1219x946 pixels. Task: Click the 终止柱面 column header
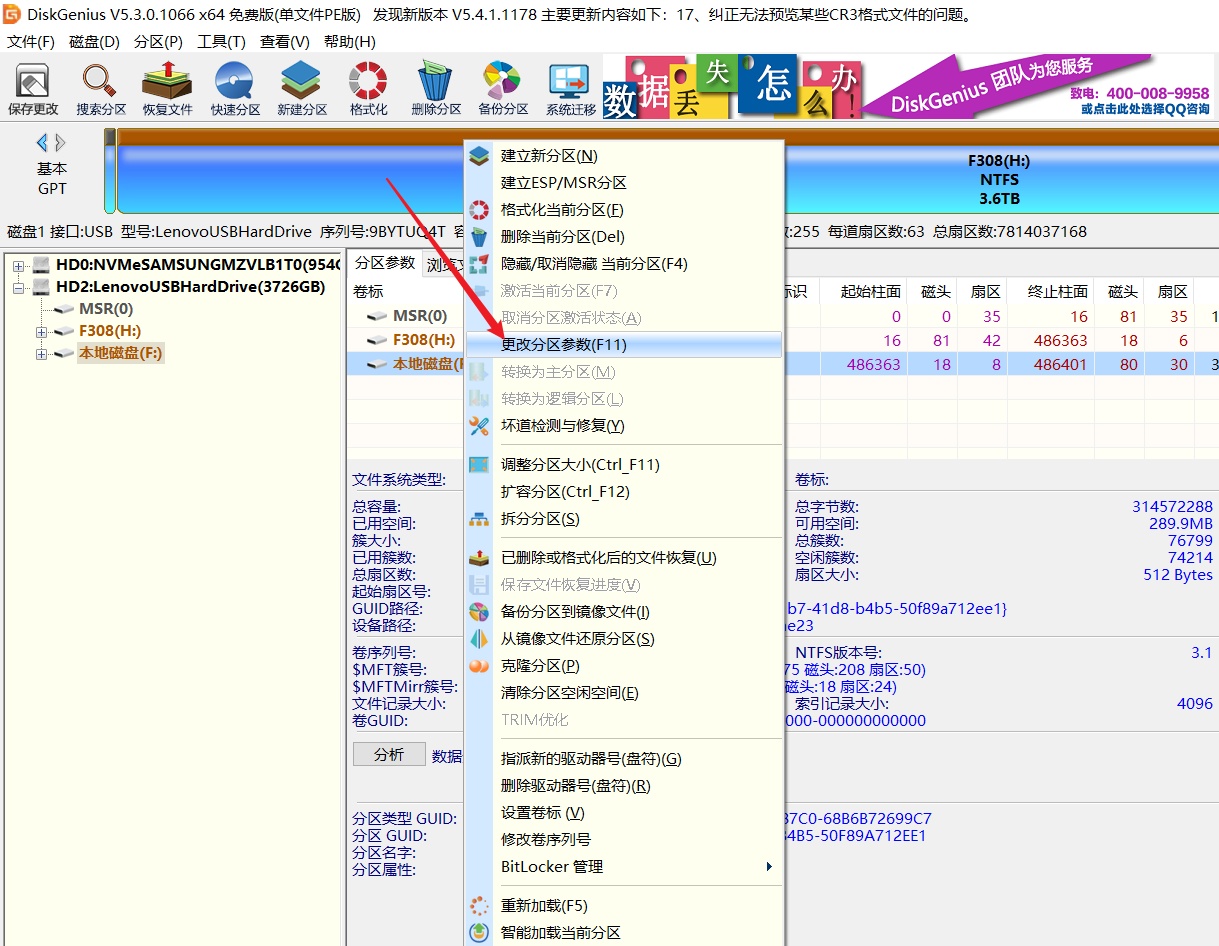click(1058, 291)
